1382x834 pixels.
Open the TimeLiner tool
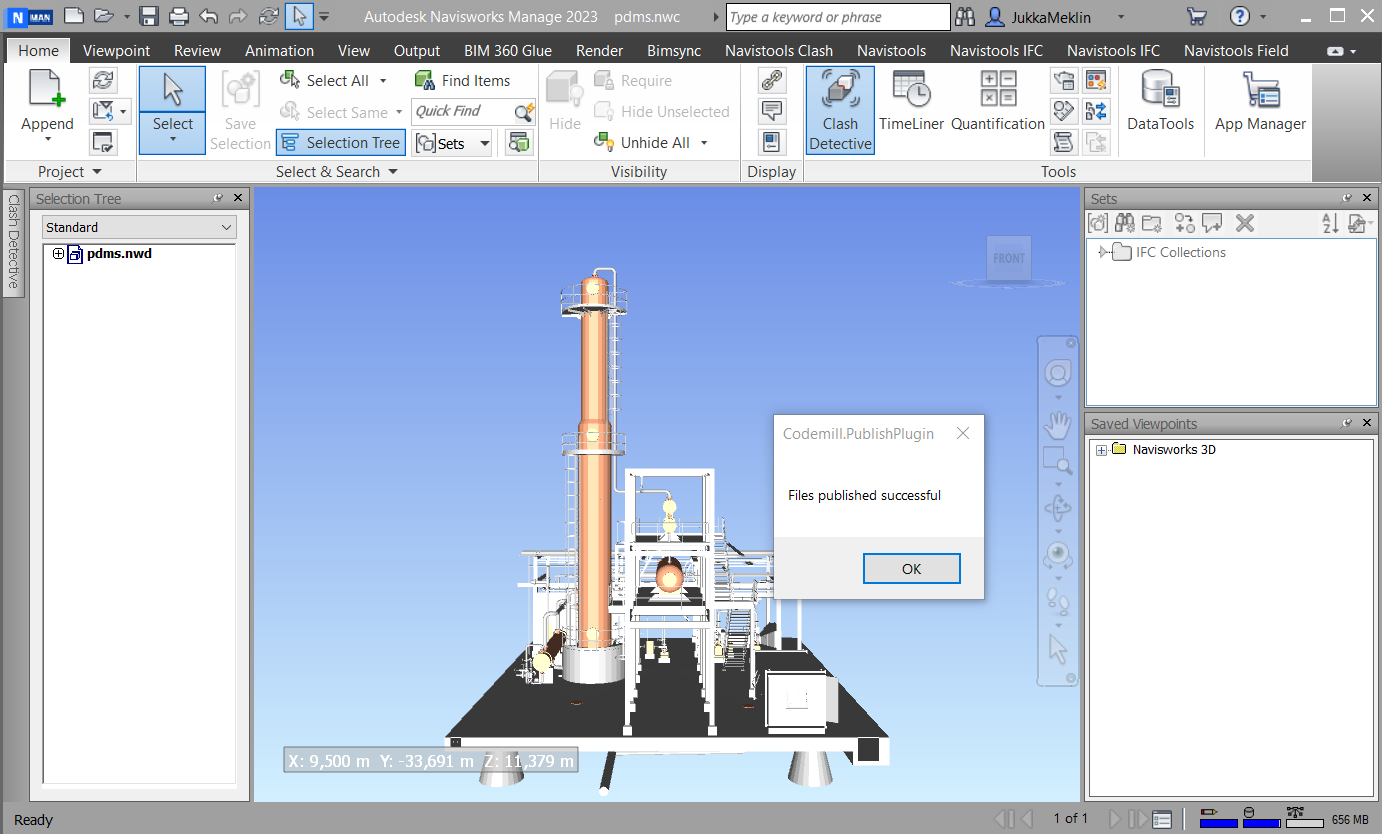pyautogui.click(x=911, y=103)
